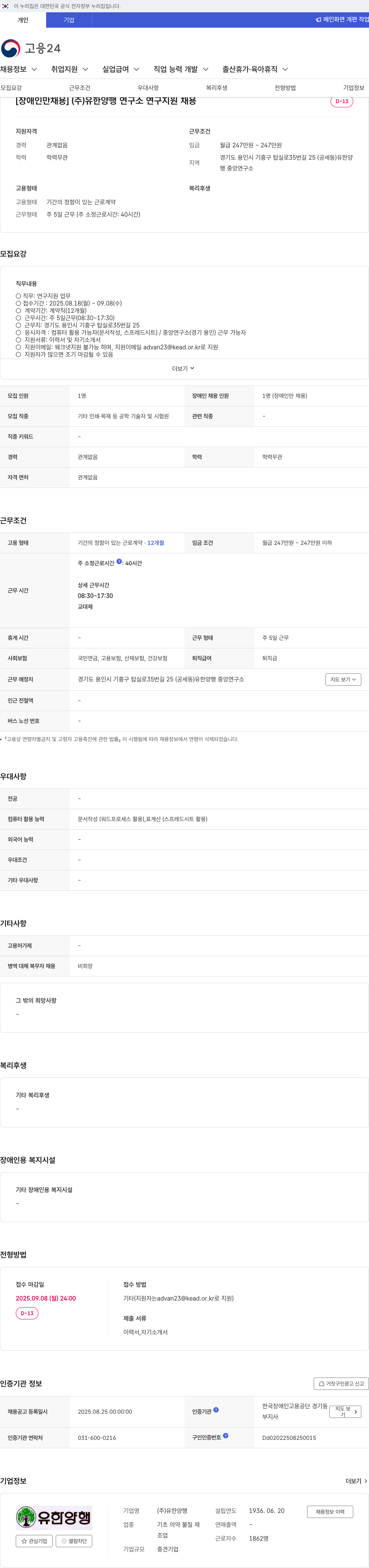
Task: Toggle the 열람차단 button
Action: [x=73, y=1541]
